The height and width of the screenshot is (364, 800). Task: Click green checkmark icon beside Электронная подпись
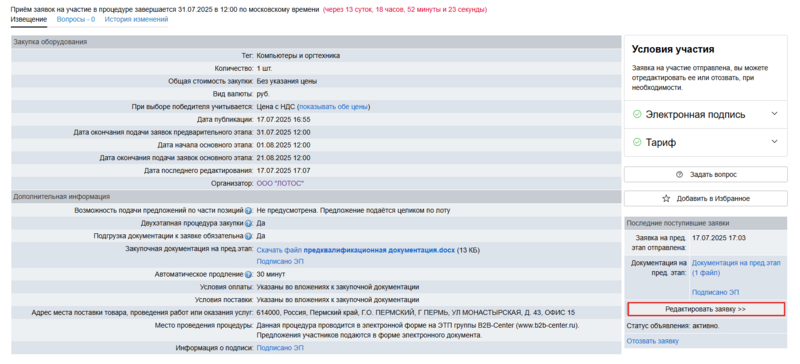[x=637, y=114]
